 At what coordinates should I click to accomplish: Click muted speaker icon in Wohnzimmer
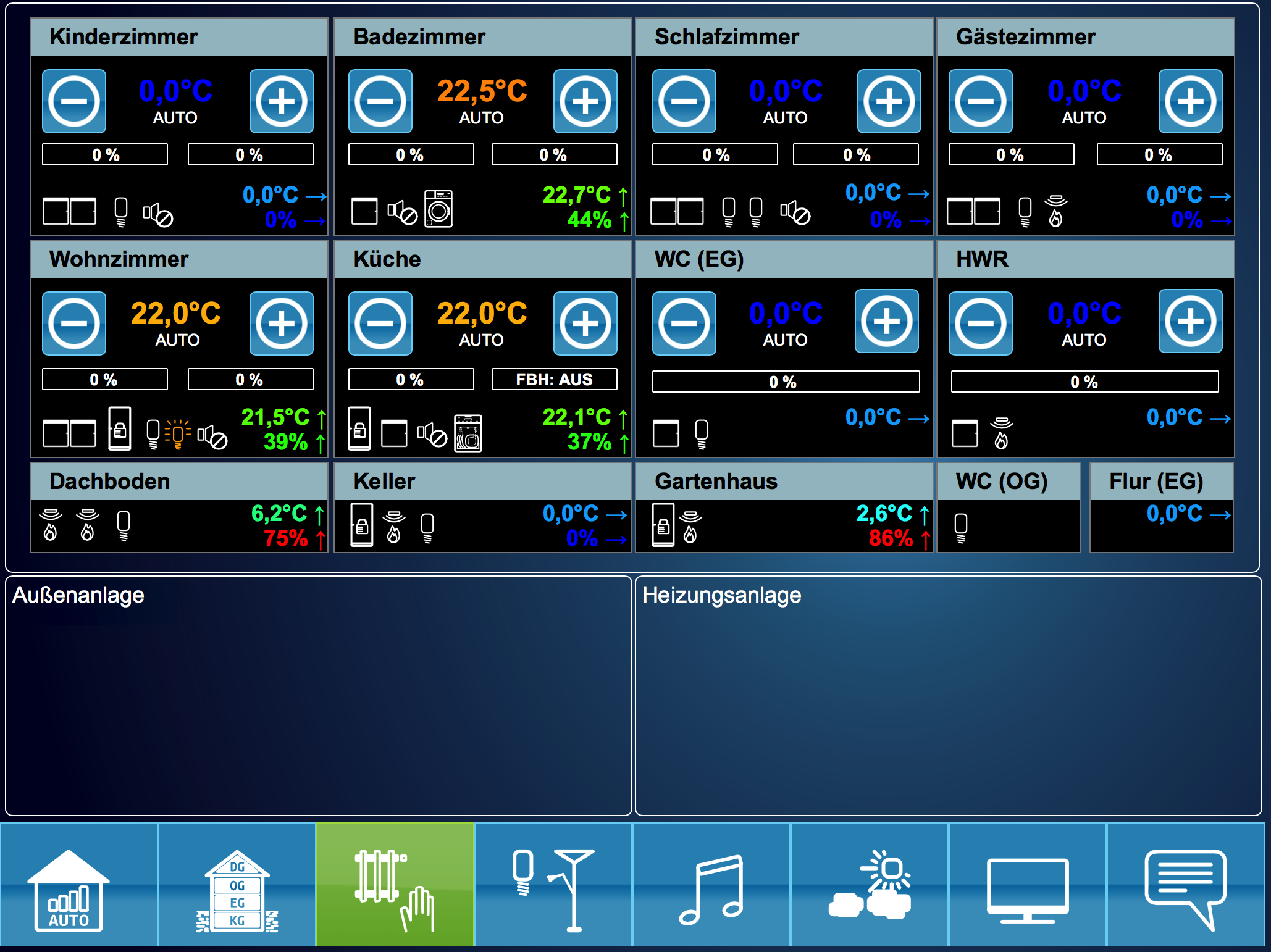[x=212, y=436]
